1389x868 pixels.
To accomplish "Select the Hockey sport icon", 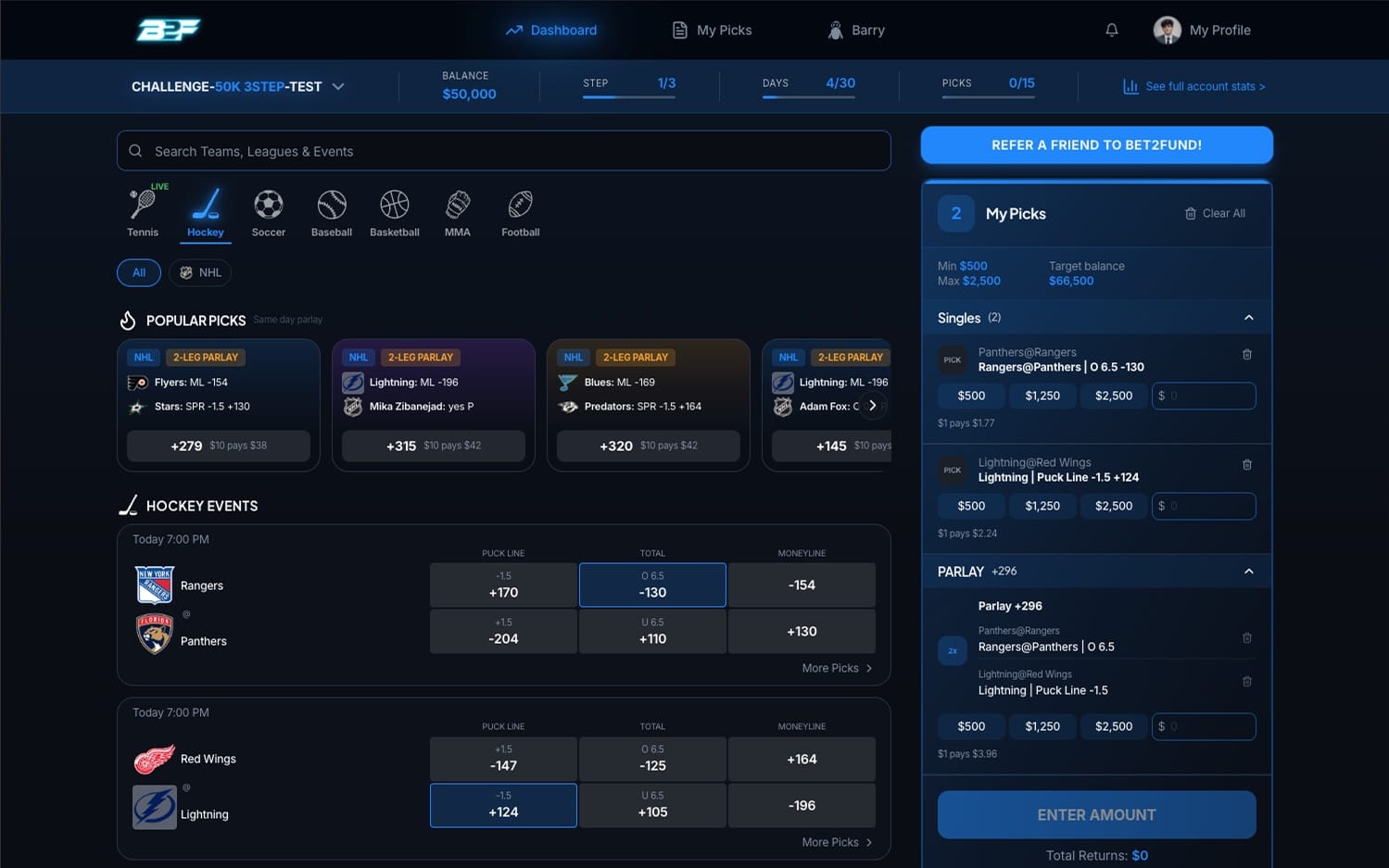I will [x=206, y=213].
